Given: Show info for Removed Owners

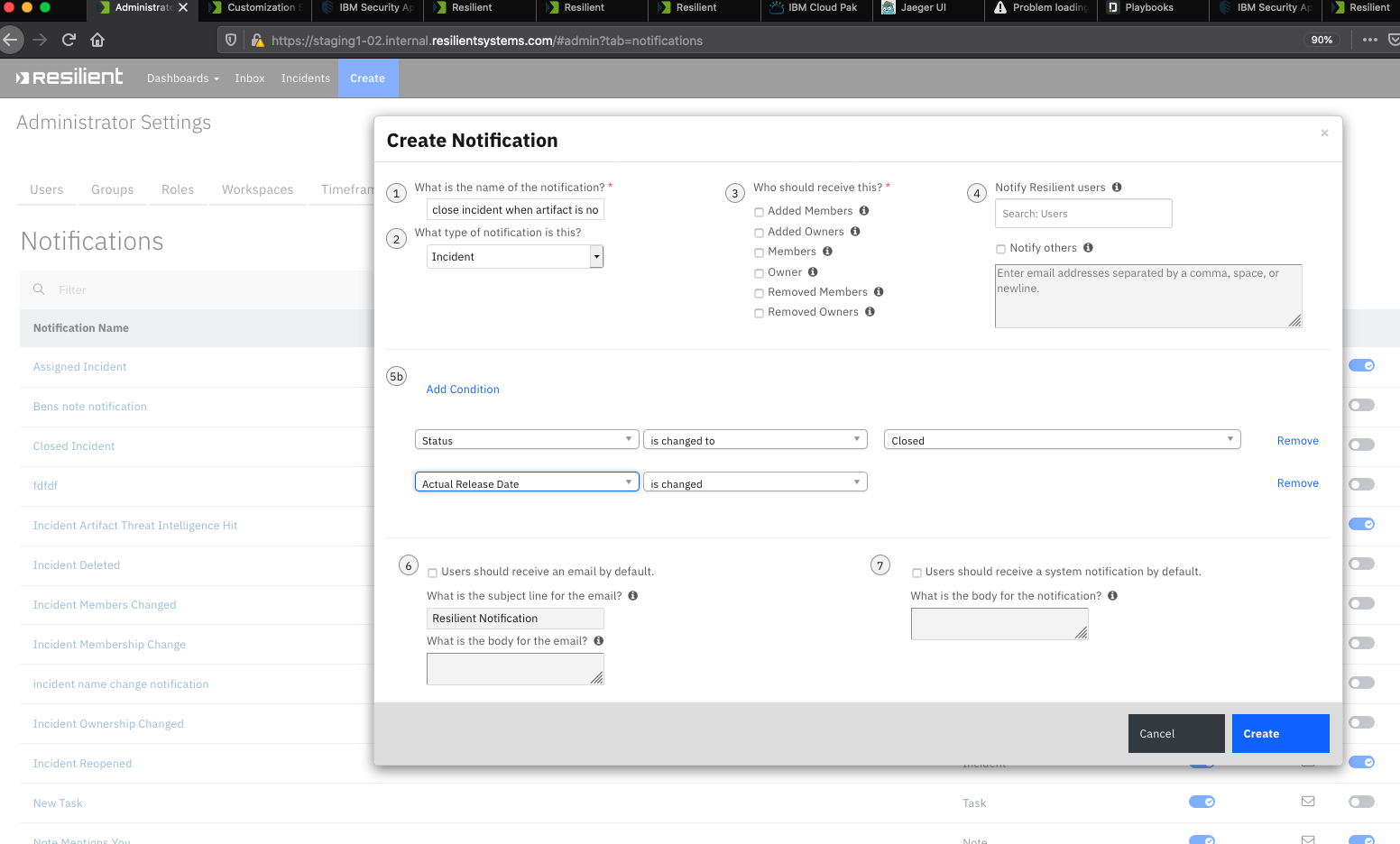Looking at the screenshot, I should (x=870, y=312).
